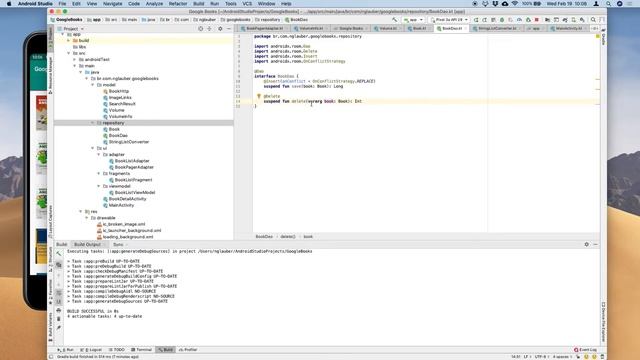Toggle scroll-to-end button in Build sidebar

[x=59, y=302]
